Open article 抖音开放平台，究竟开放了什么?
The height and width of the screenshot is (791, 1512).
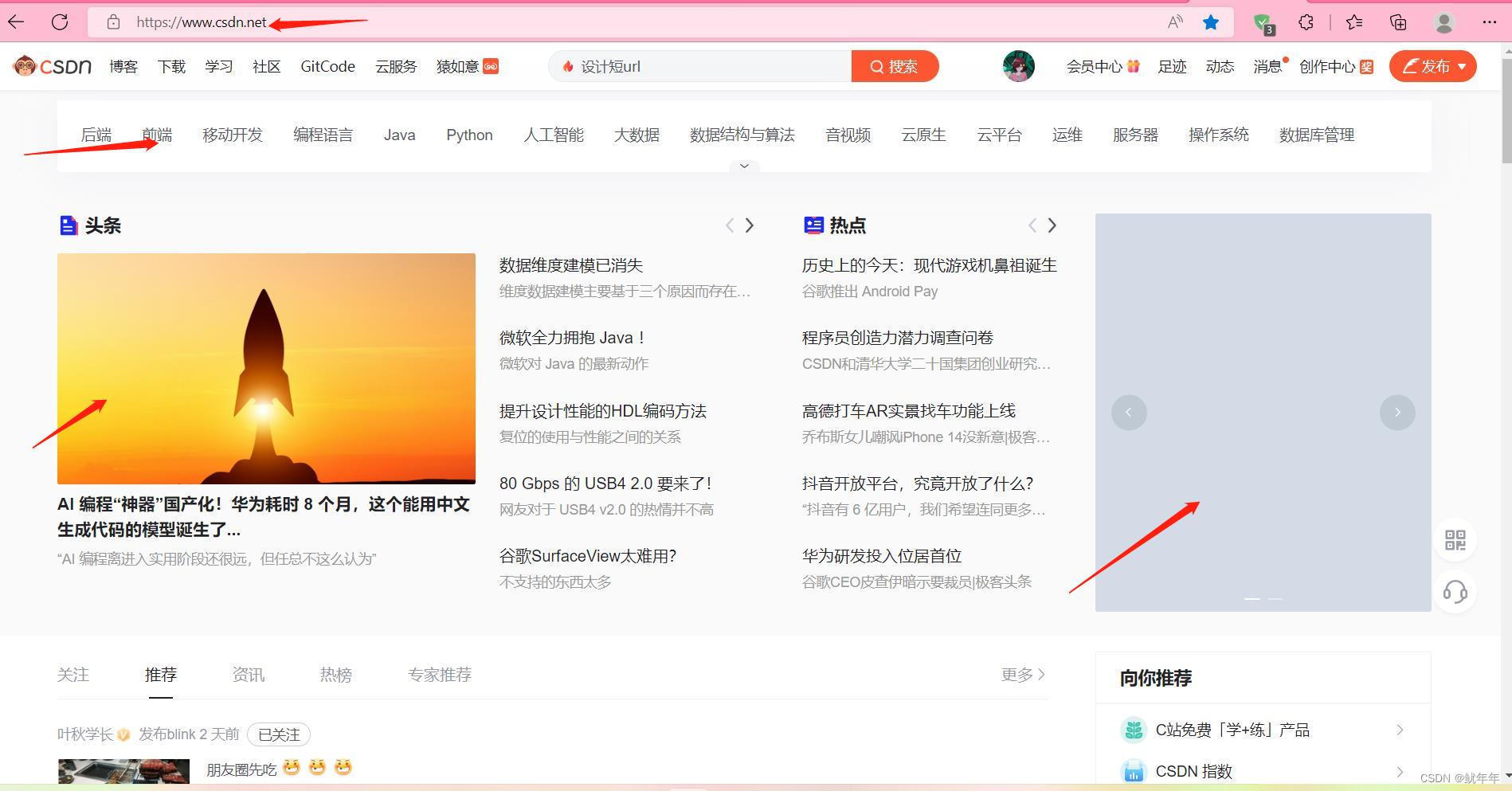[918, 484]
